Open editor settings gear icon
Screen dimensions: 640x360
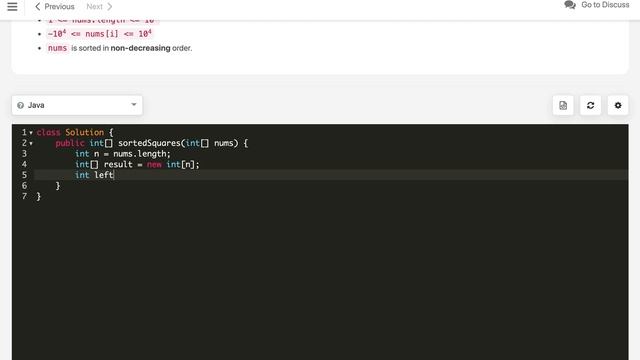tap(618, 105)
